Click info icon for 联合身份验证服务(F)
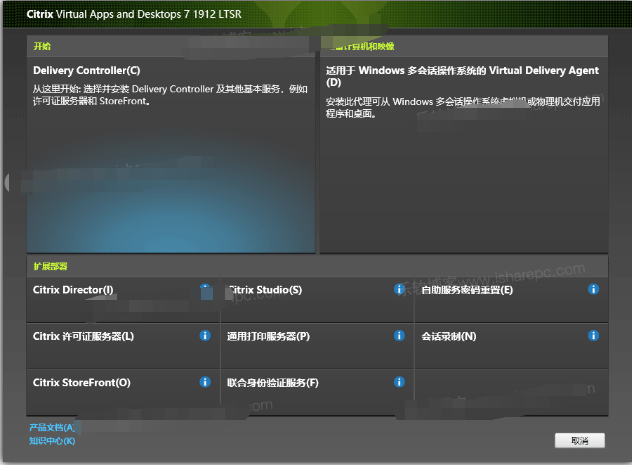 (399, 382)
